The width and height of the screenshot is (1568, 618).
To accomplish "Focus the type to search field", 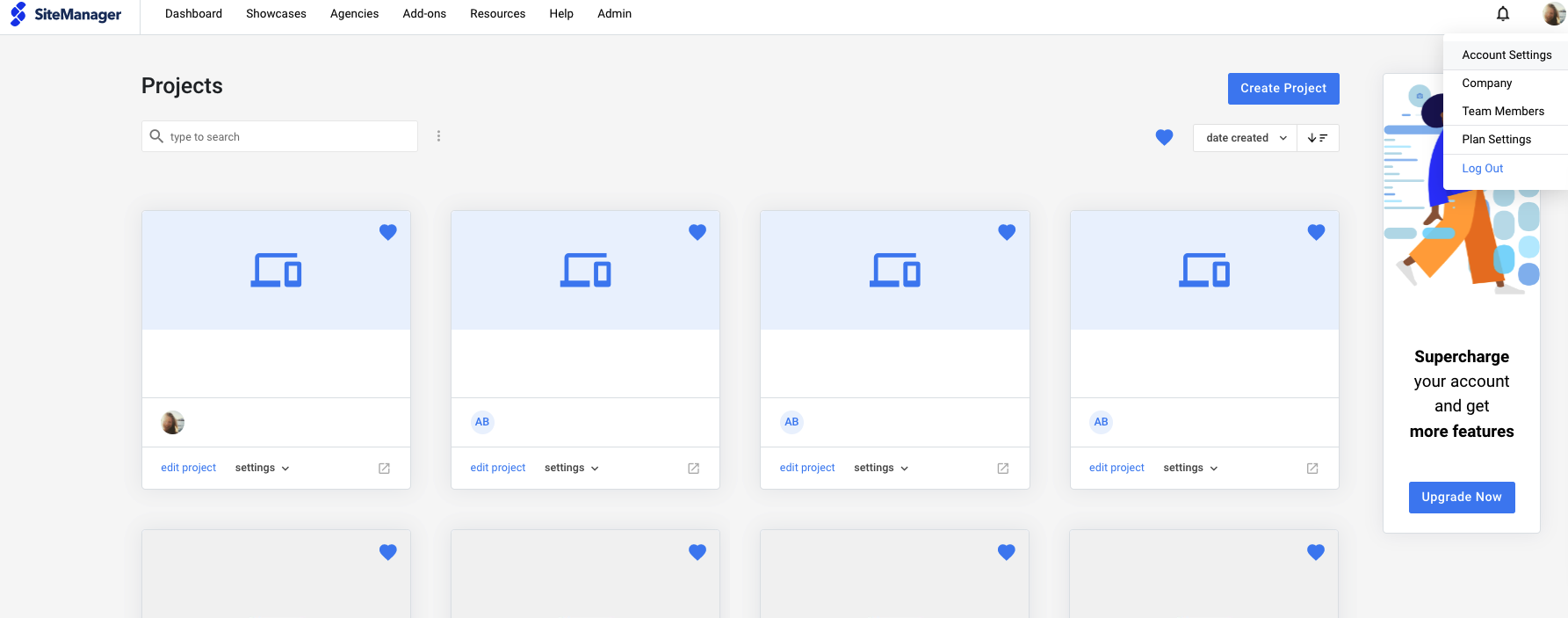I will coord(279,136).
